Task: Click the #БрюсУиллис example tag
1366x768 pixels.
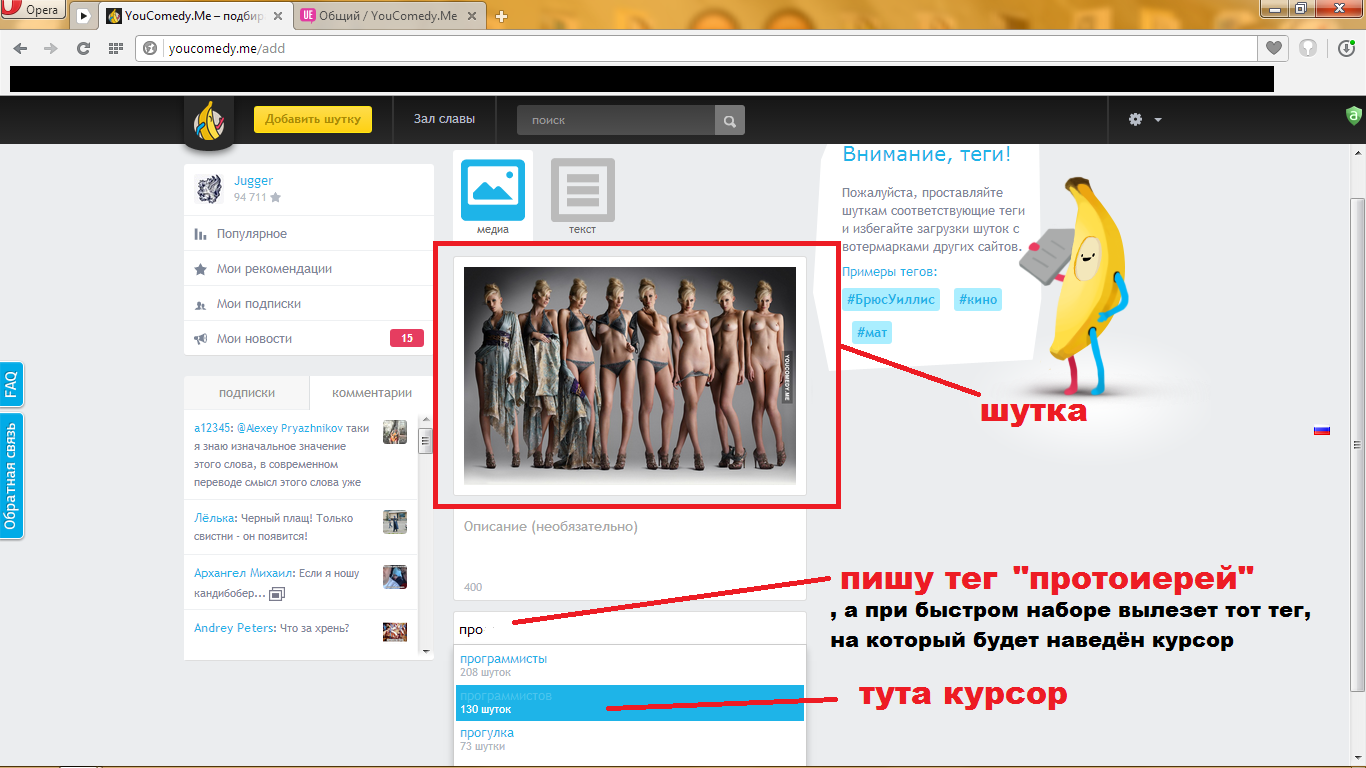Action: pyautogui.click(x=891, y=299)
